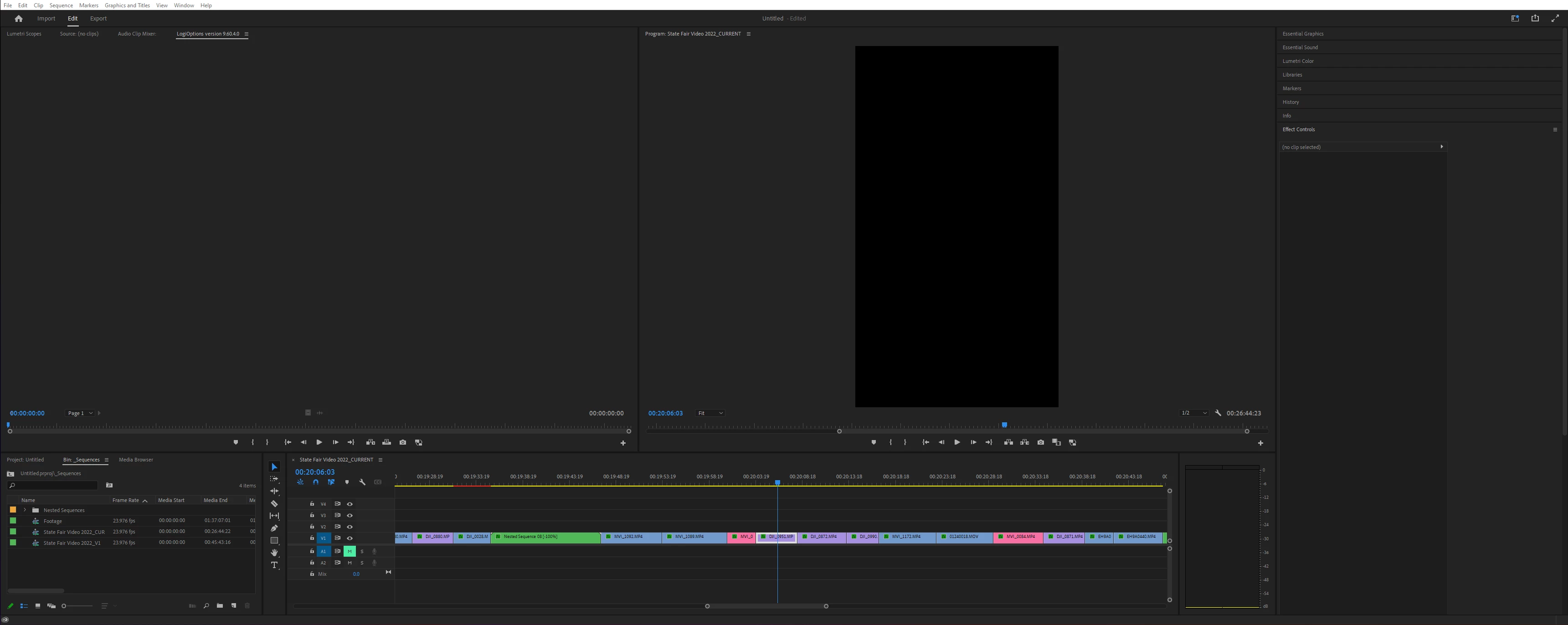Select the Hand tool
Screen dimensions: 1568x625
coord(274,553)
